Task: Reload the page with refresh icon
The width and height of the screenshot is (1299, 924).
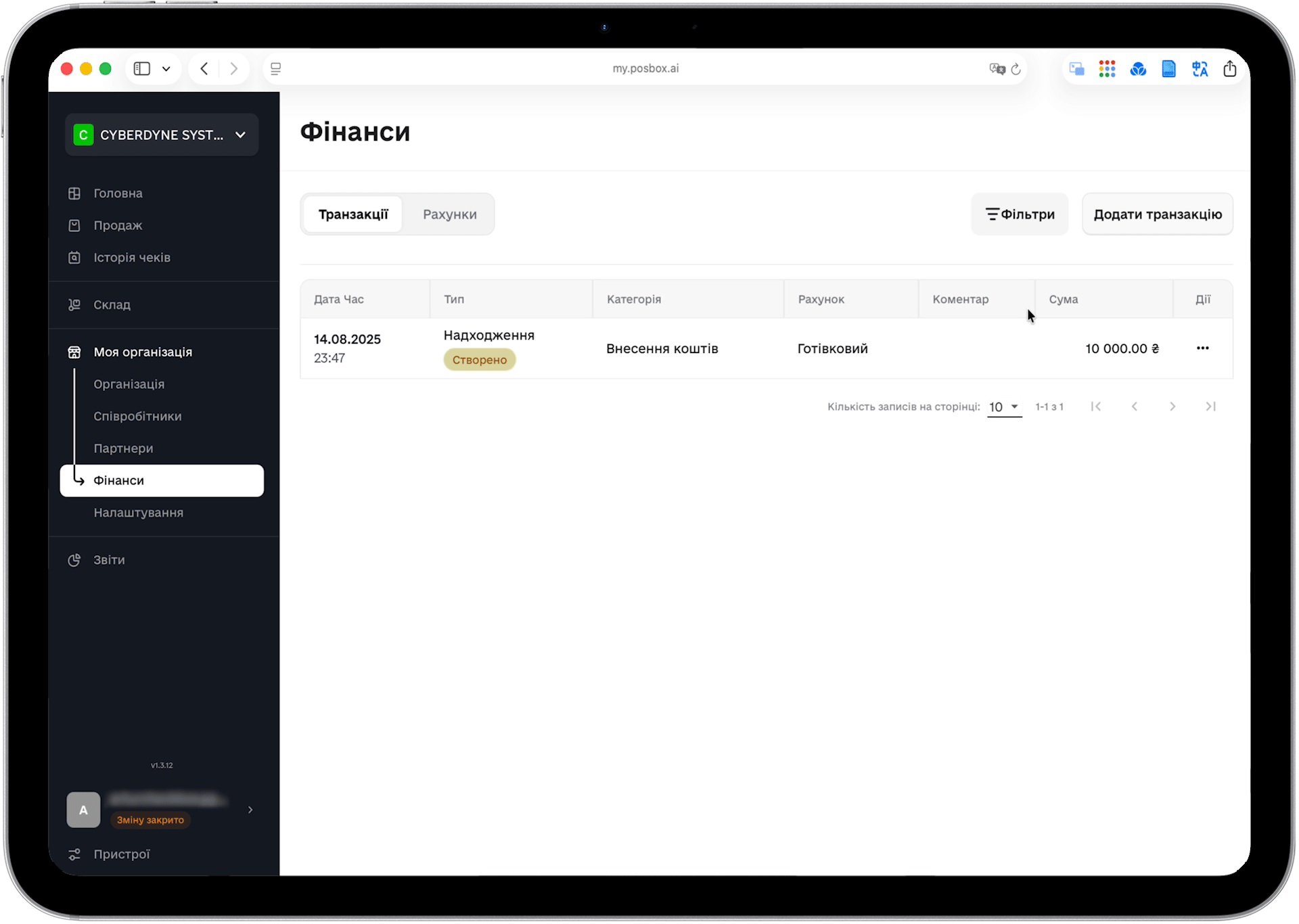Action: coord(1016,69)
